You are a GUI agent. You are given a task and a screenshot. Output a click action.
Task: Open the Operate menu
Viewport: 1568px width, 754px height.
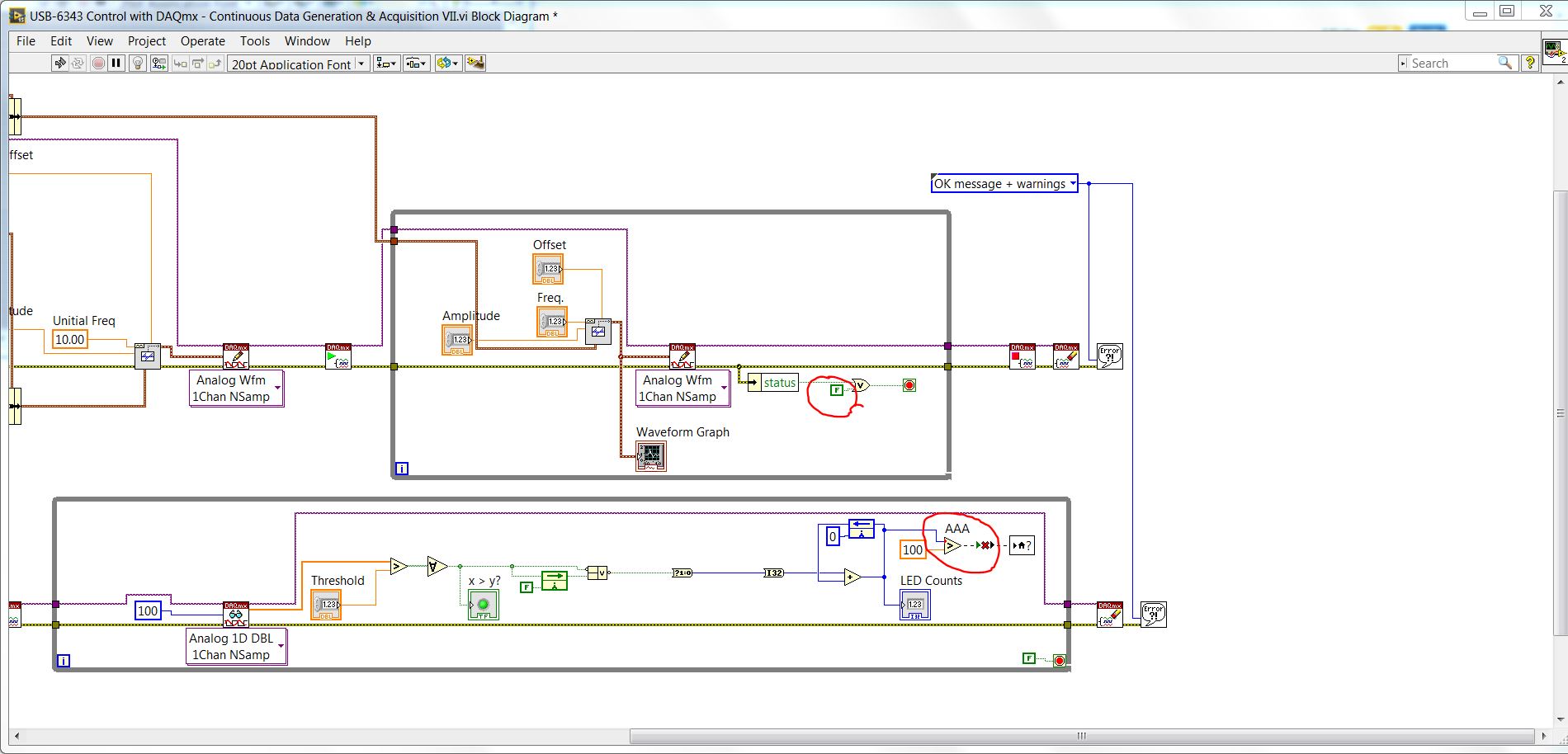[202, 41]
